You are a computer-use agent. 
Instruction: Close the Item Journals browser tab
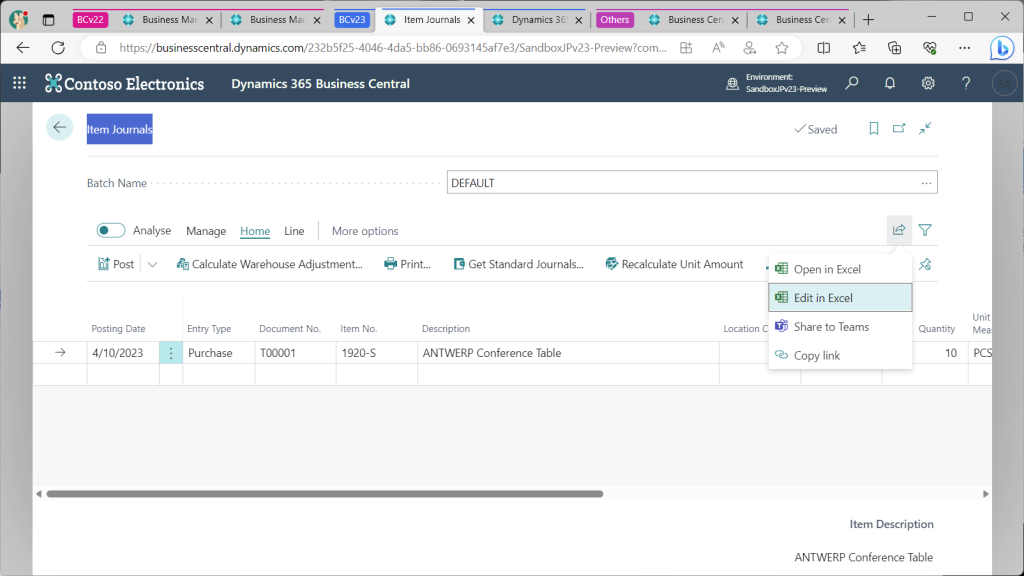[x=471, y=20]
